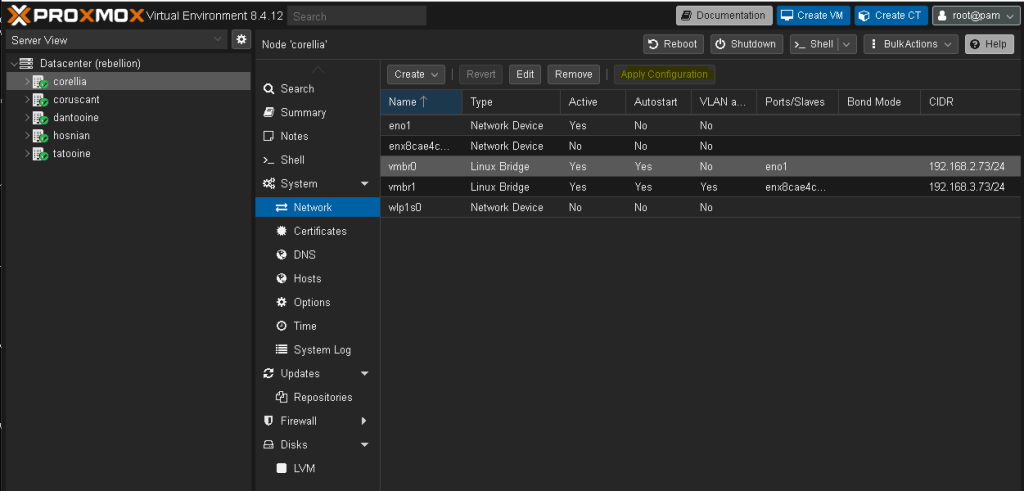Screen dimensions: 1024x491
Task: Expand the coruscant tree node
Action: pos(27,100)
